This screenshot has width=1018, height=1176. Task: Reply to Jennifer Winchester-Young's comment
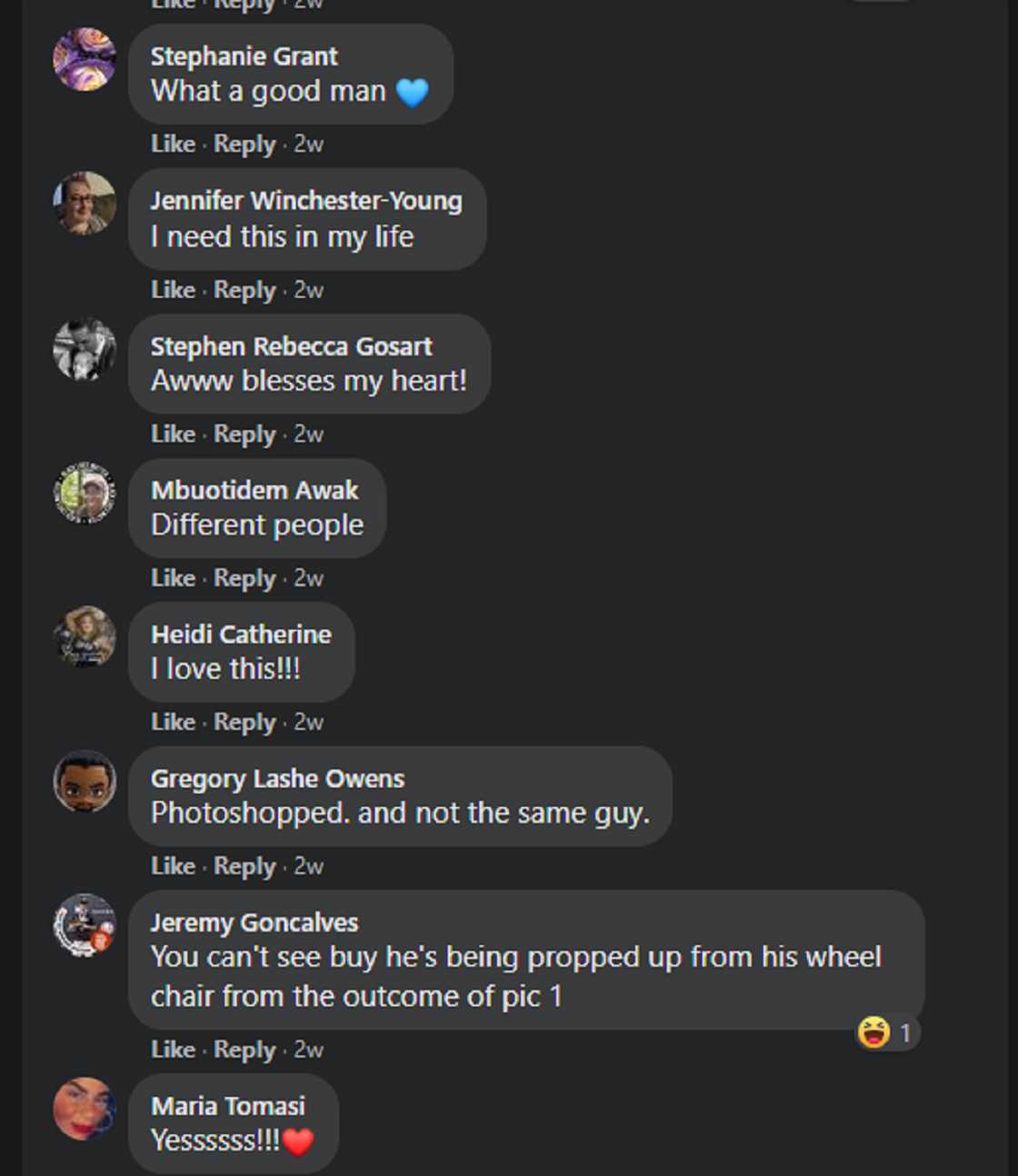[244, 290]
